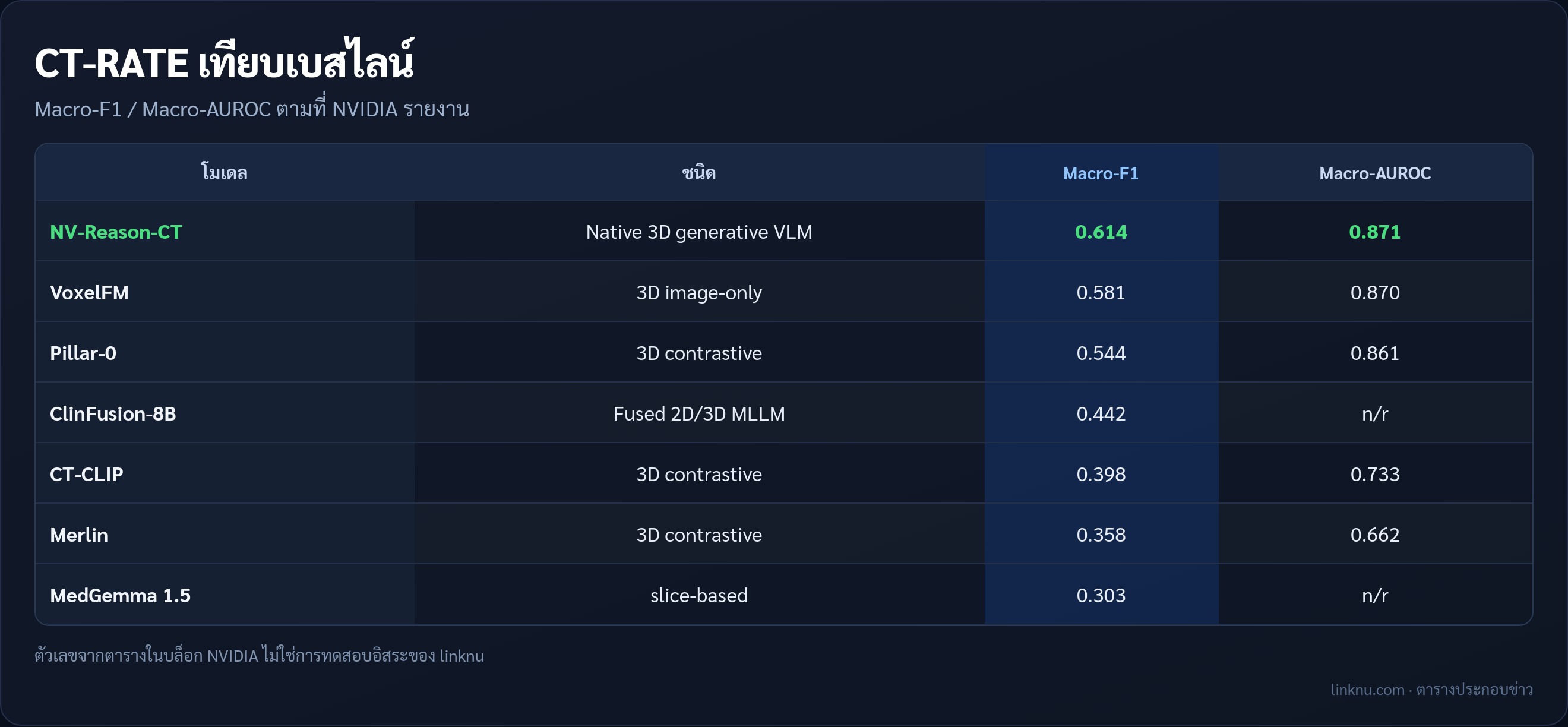Click the 'Fused 2D/3D MLLM' type cell
The image size is (1568, 727).
699,413
